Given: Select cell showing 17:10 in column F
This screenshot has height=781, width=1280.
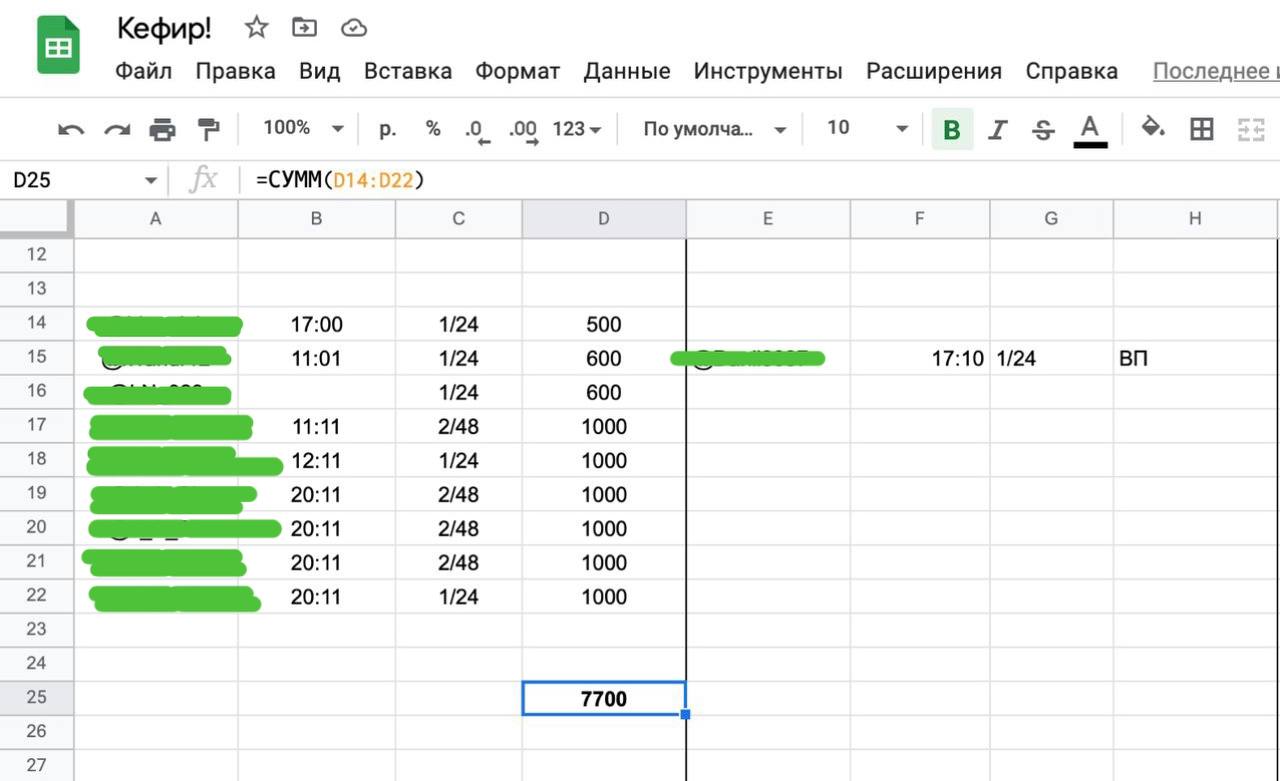Looking at the screenshot, I should click(920, 358).
